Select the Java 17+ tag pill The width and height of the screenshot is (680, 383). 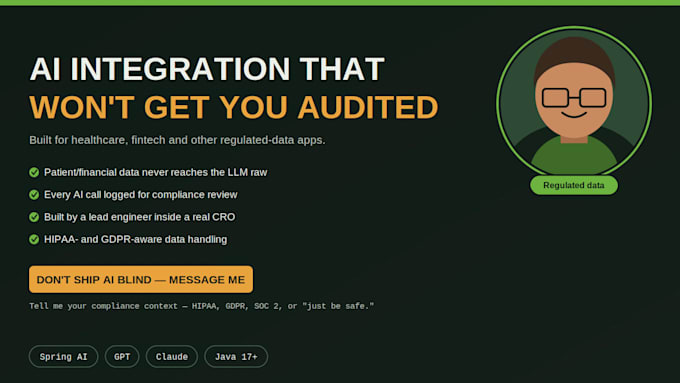pos(236,357)
